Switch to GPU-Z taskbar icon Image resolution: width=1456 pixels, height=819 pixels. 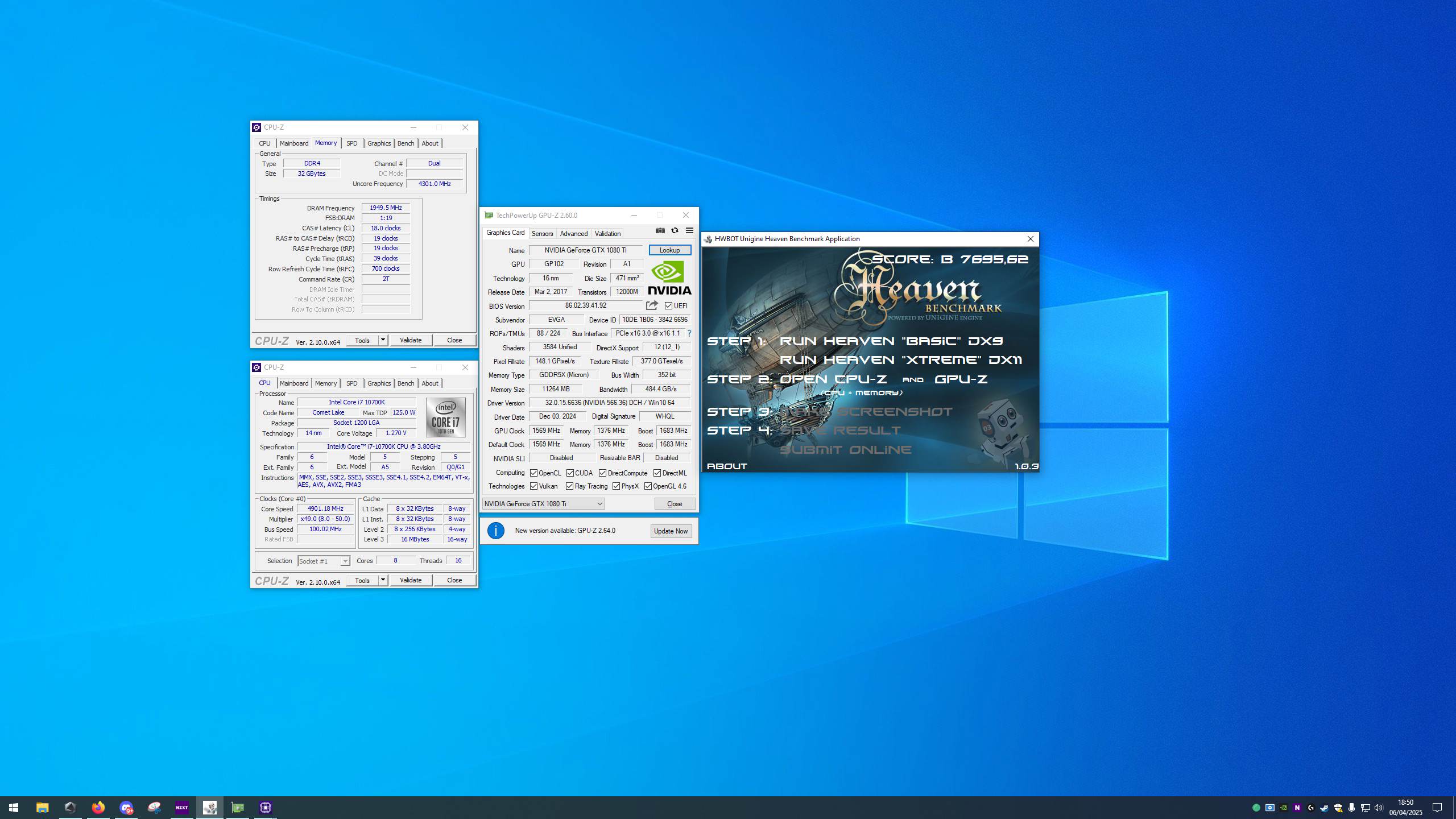point(238,808)
